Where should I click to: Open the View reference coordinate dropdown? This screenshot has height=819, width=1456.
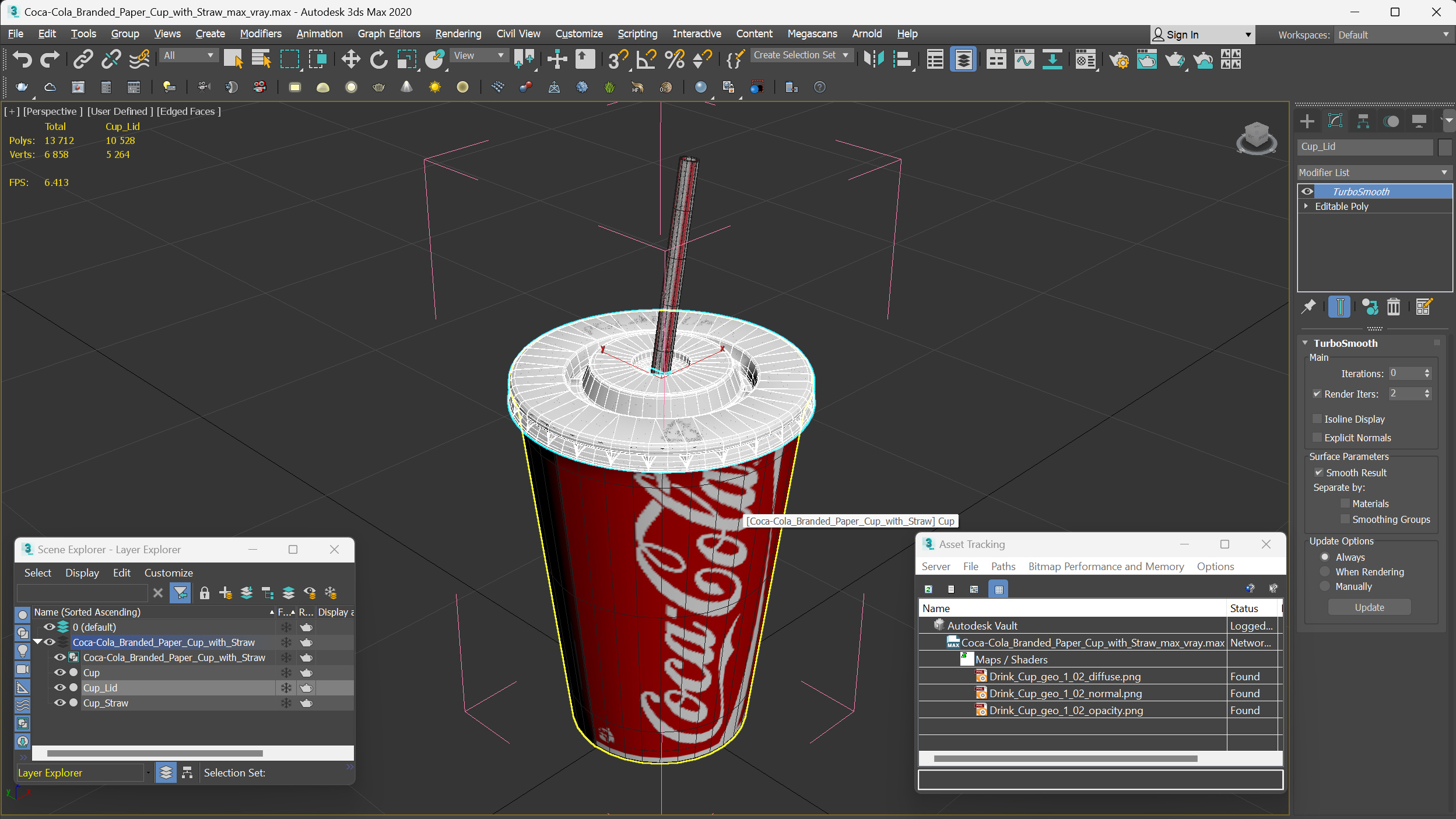479,55
